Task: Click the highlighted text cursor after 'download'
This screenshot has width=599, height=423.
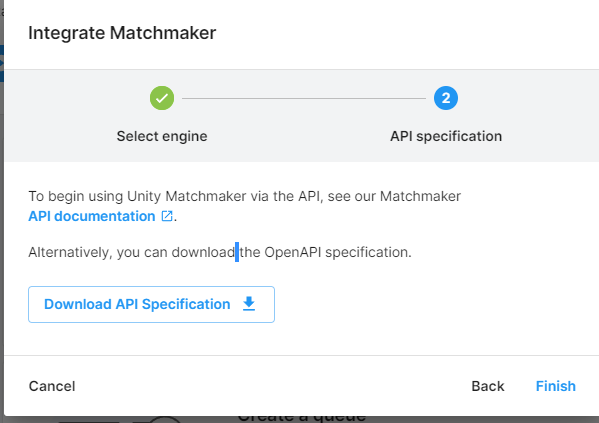Action: (x=237, y=252)
